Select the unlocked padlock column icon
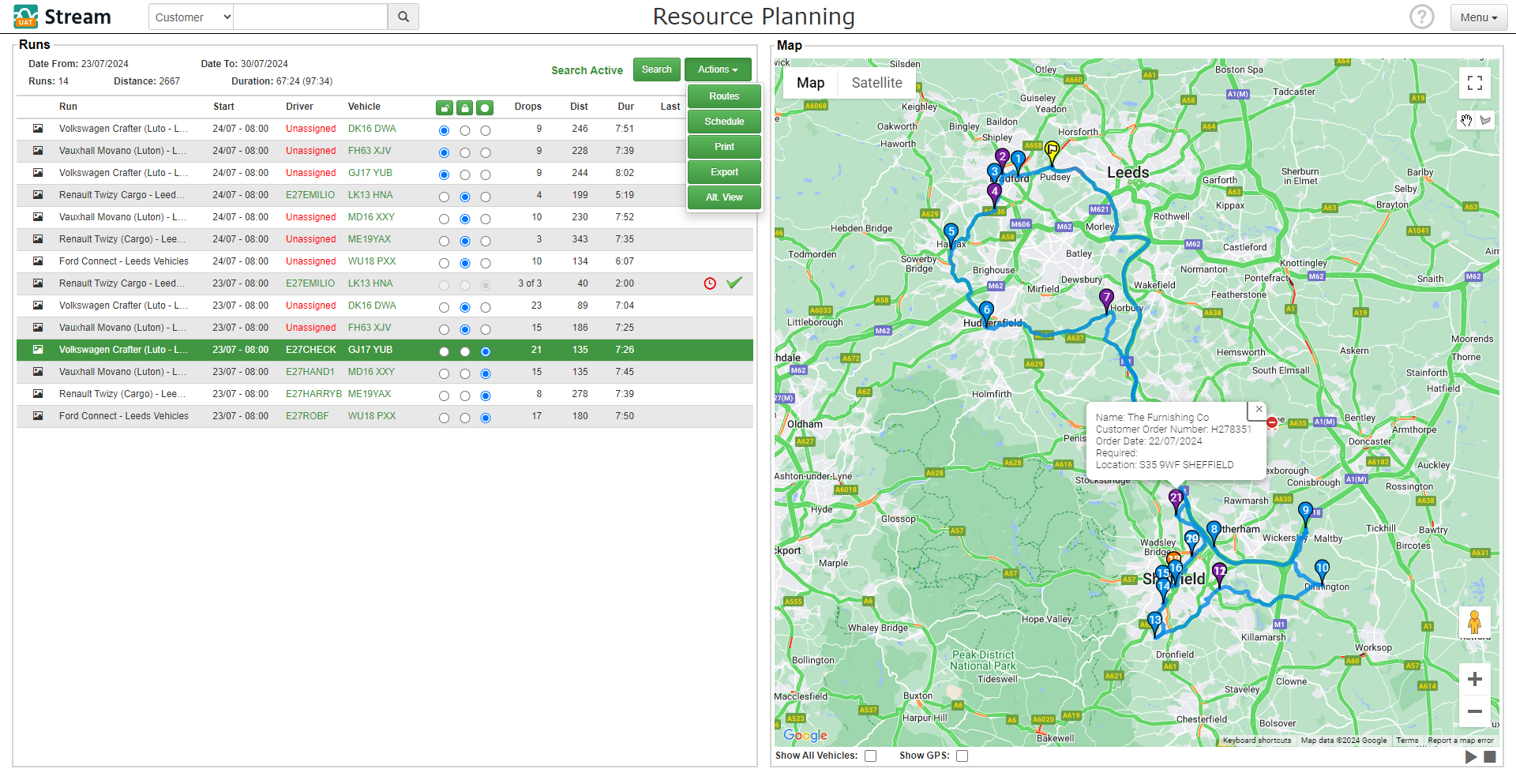The width and height of the screenshot is (1516, 784). coord(444,107)
